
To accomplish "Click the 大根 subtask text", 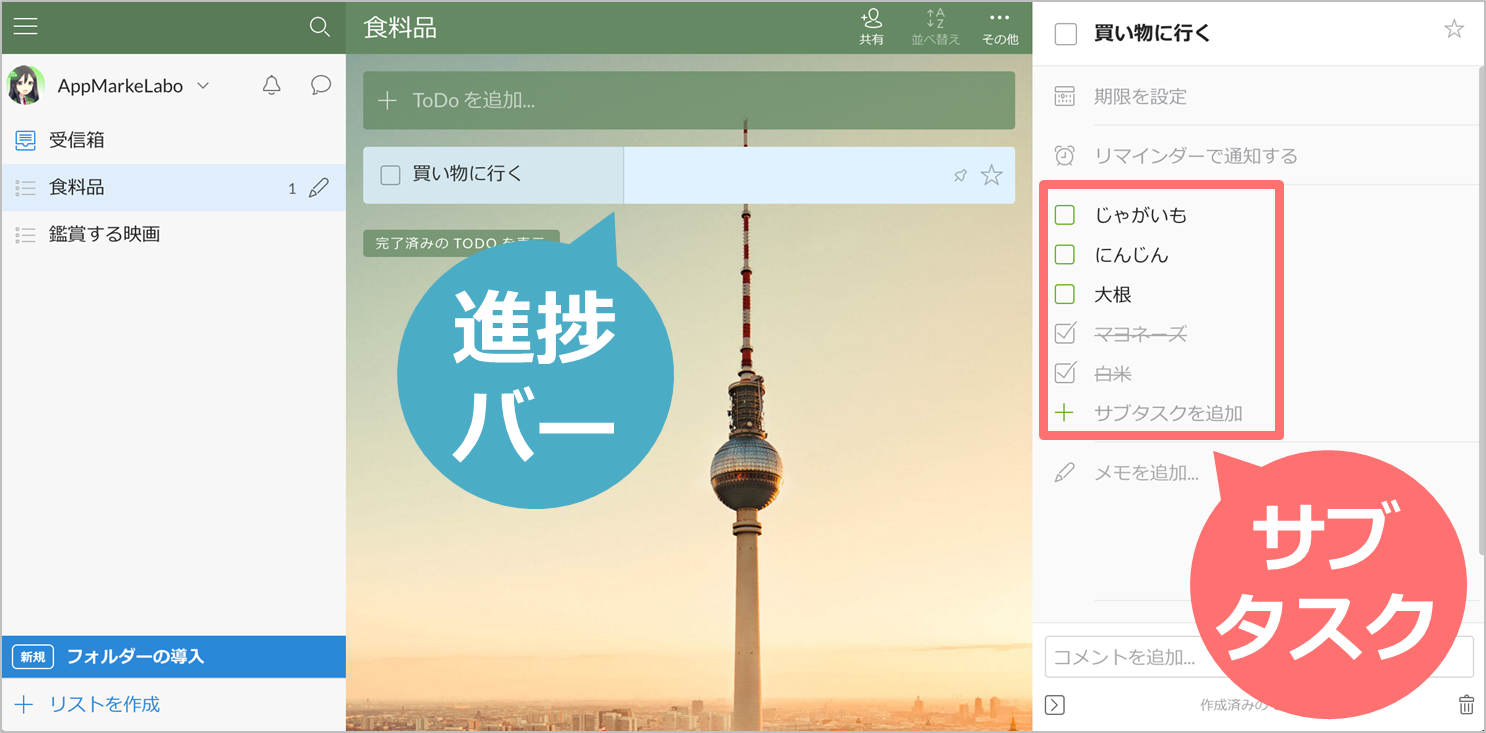I will click(x=1113, y=295).
